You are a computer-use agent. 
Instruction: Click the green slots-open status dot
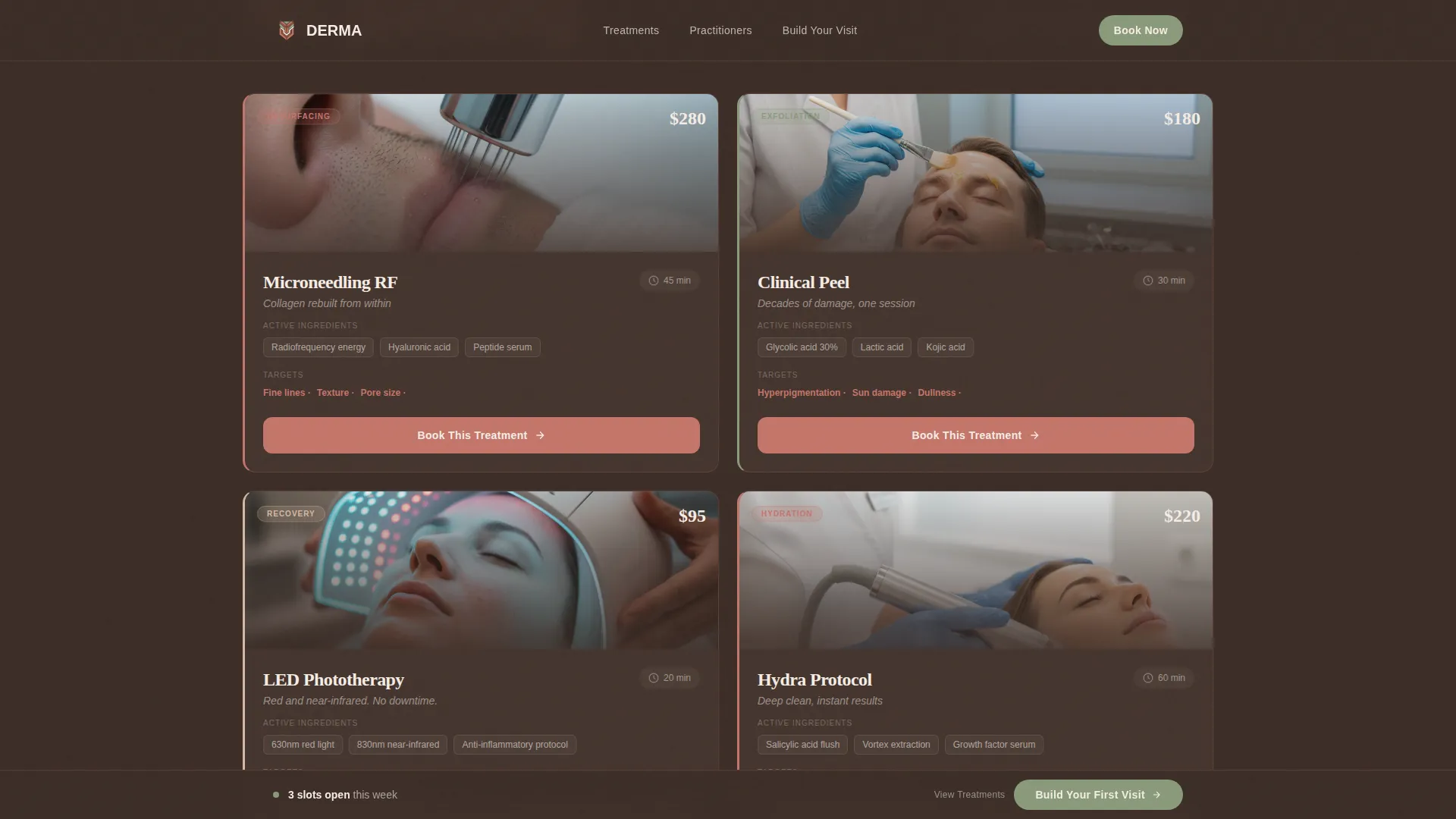click(x=276, y=795)
